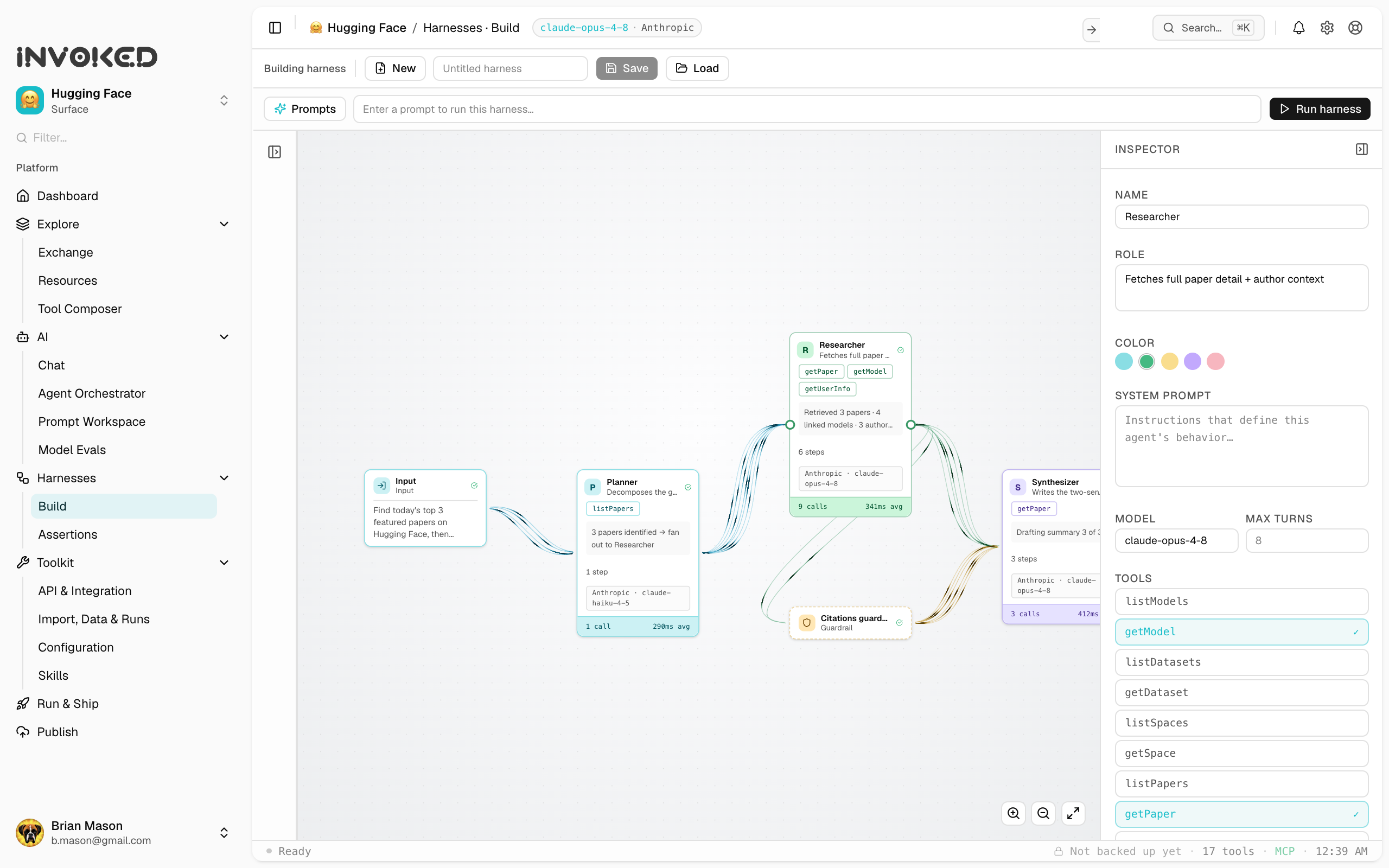Click the Hugging Face workspace emoji avatar
The width and height of the screenshot is (1389, 868).
(30, 100)
